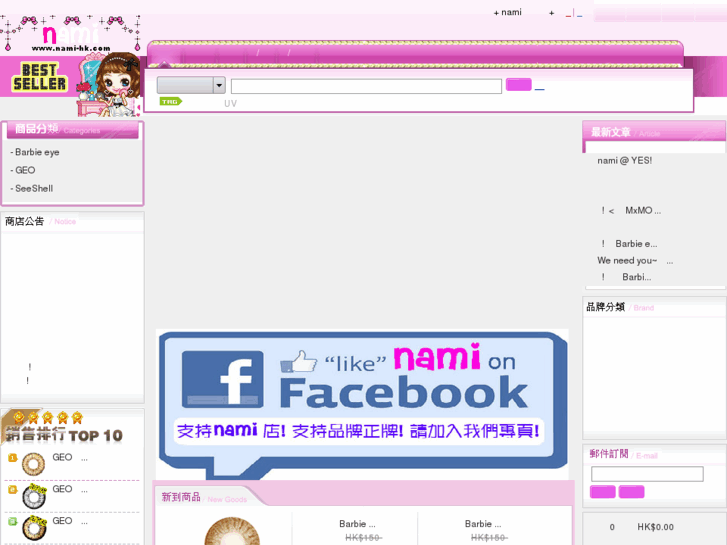The image size is (727, 545).
Task: Open the MxMO article link
Action: click(631, 211)
